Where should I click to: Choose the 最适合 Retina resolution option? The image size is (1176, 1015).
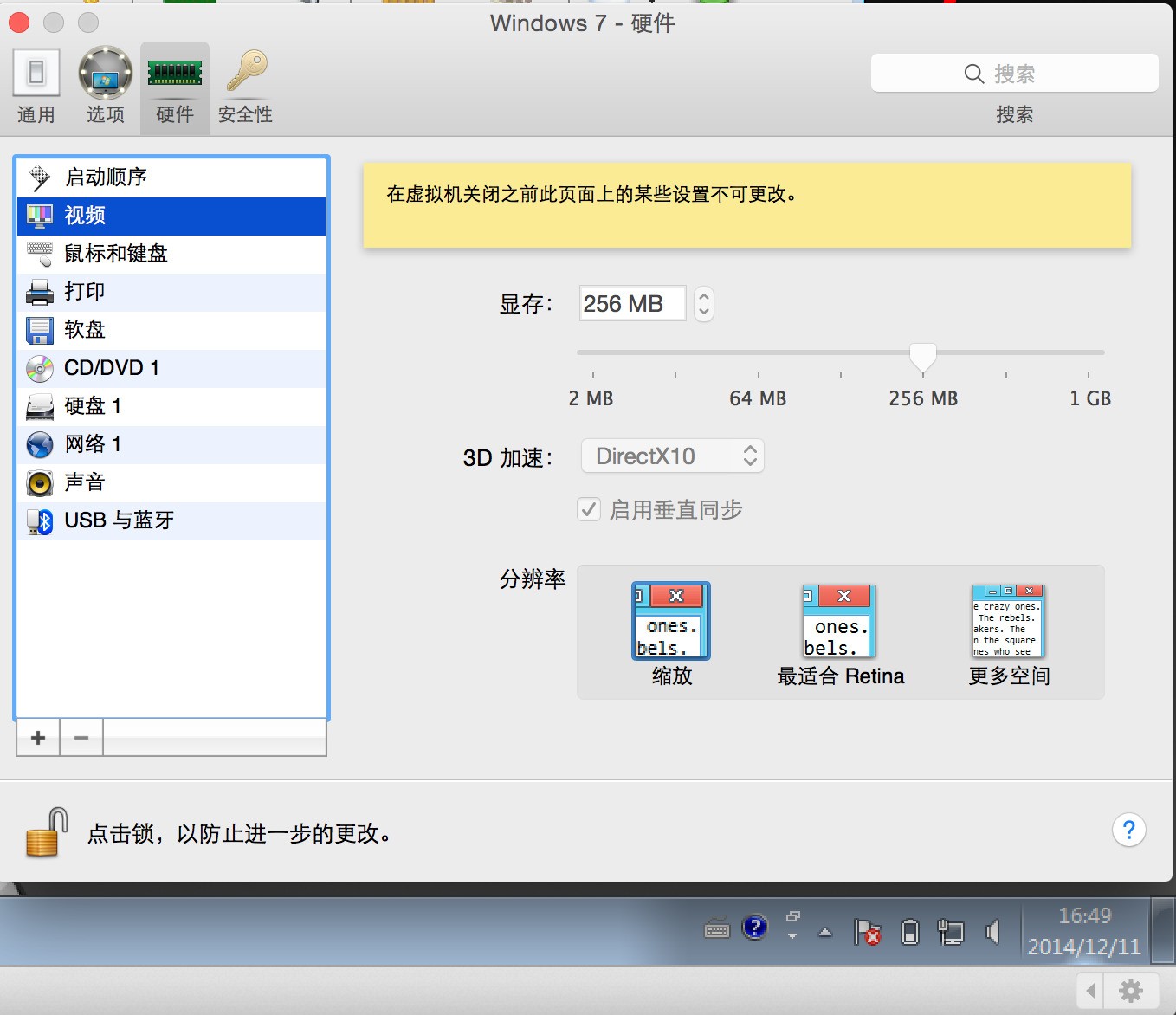point(840,634)
